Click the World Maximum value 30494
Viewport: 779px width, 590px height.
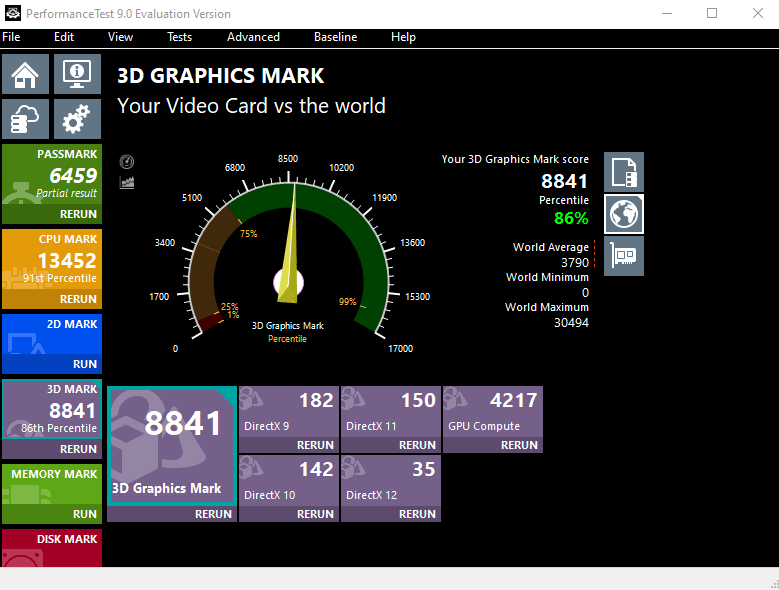pyautogui.click(x=571, y=322)
